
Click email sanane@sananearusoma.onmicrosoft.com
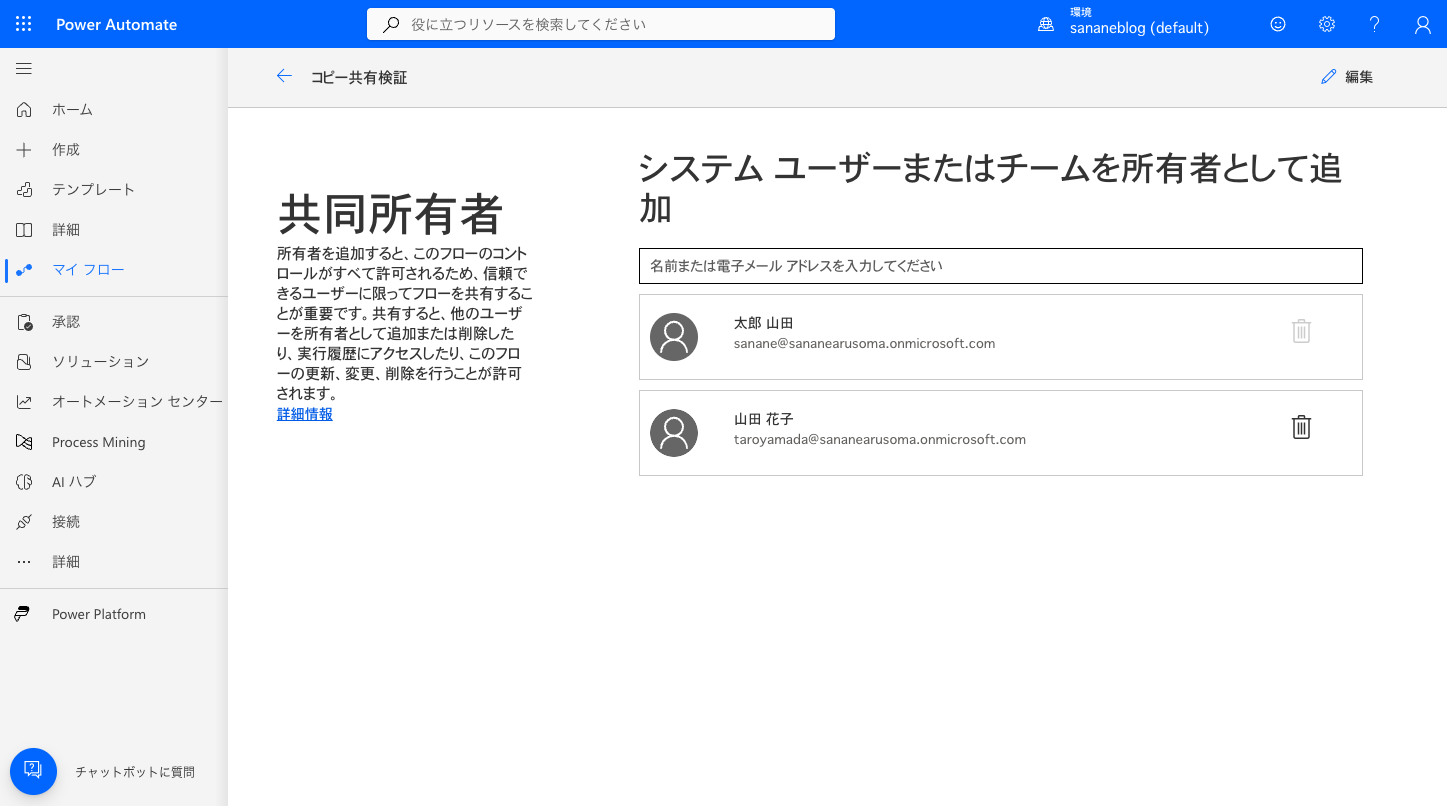pos(864,344)
